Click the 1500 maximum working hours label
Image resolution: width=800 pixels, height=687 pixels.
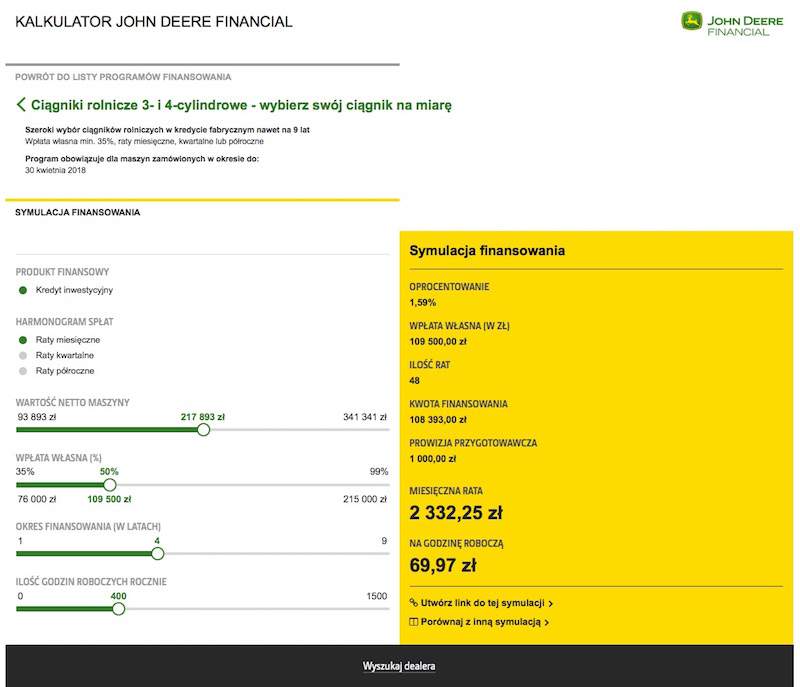(x=377, y=596)
